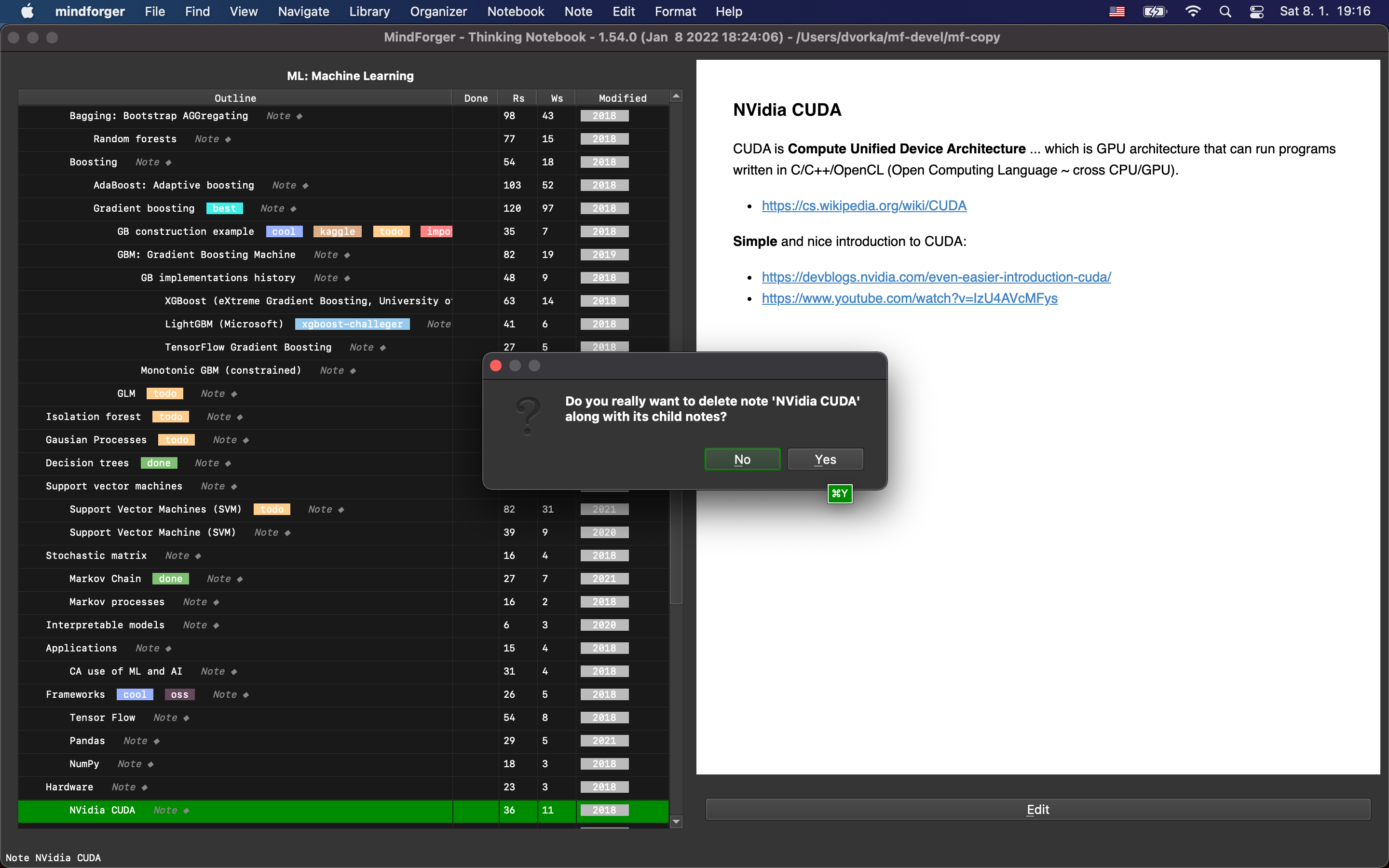The image size is (1389, 868).
Task: Click the Wi-Fi status icon
Action: [x=1193, y=11]
